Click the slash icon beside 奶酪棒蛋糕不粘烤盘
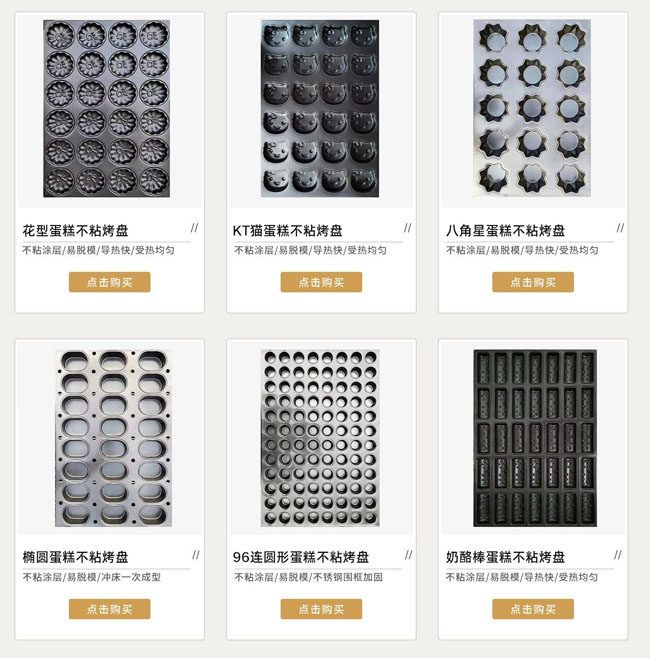Viewport: 650px width, 658px height. click(617, 555)
